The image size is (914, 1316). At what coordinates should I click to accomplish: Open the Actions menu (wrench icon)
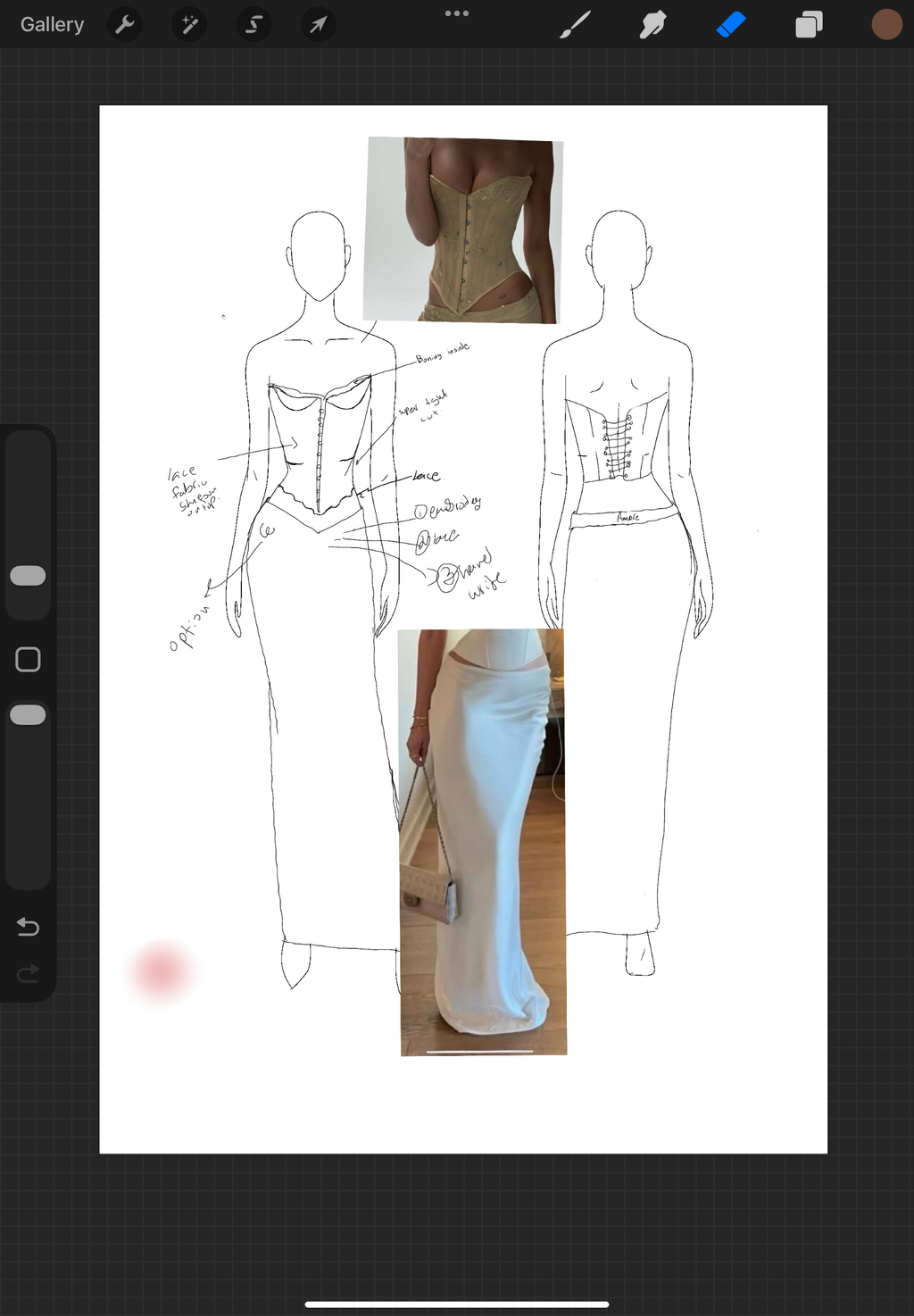click(124, 24)
